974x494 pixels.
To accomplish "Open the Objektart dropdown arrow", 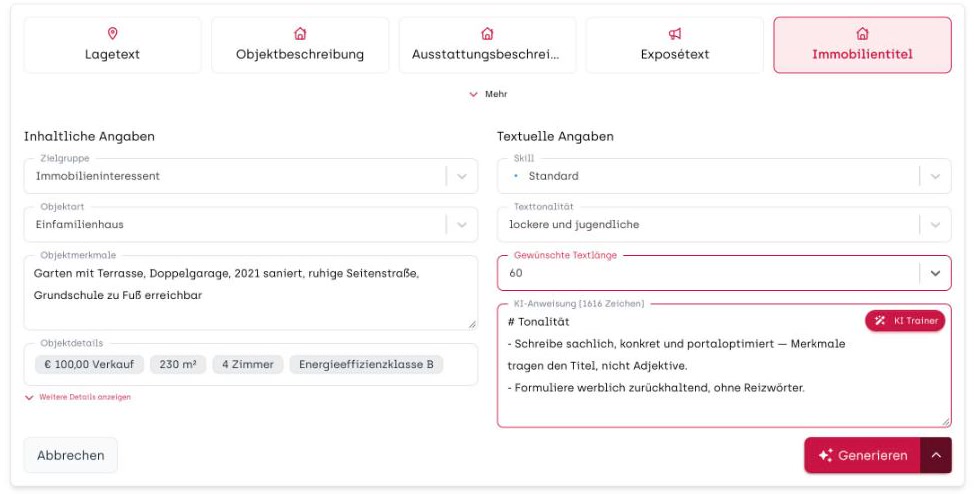I will 462,224.
